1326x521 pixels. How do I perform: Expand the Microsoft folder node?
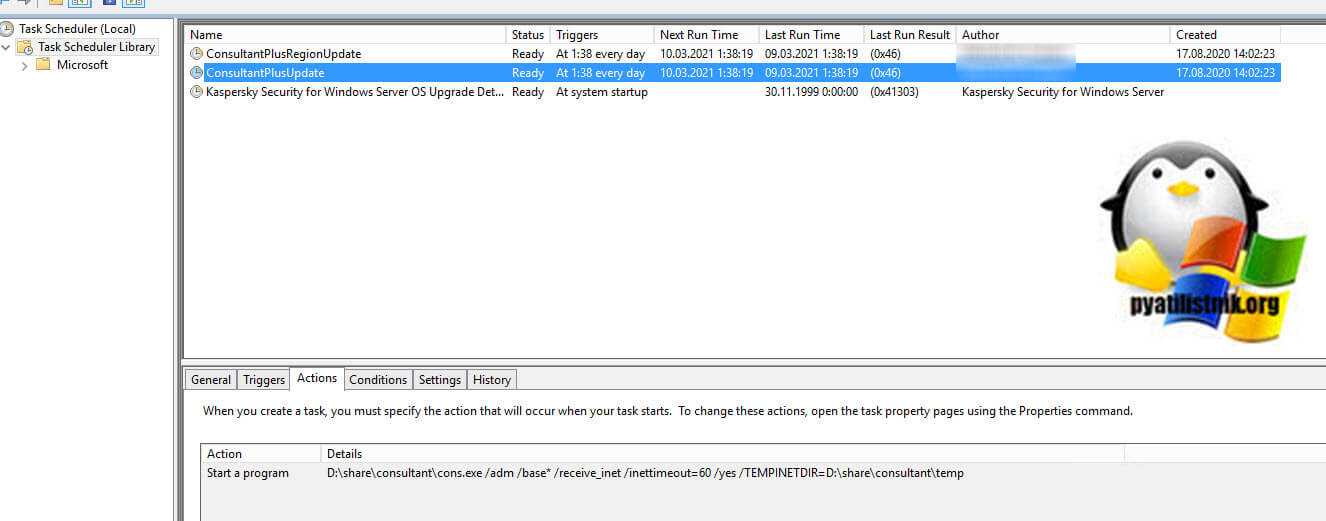(x=24, y=65)
